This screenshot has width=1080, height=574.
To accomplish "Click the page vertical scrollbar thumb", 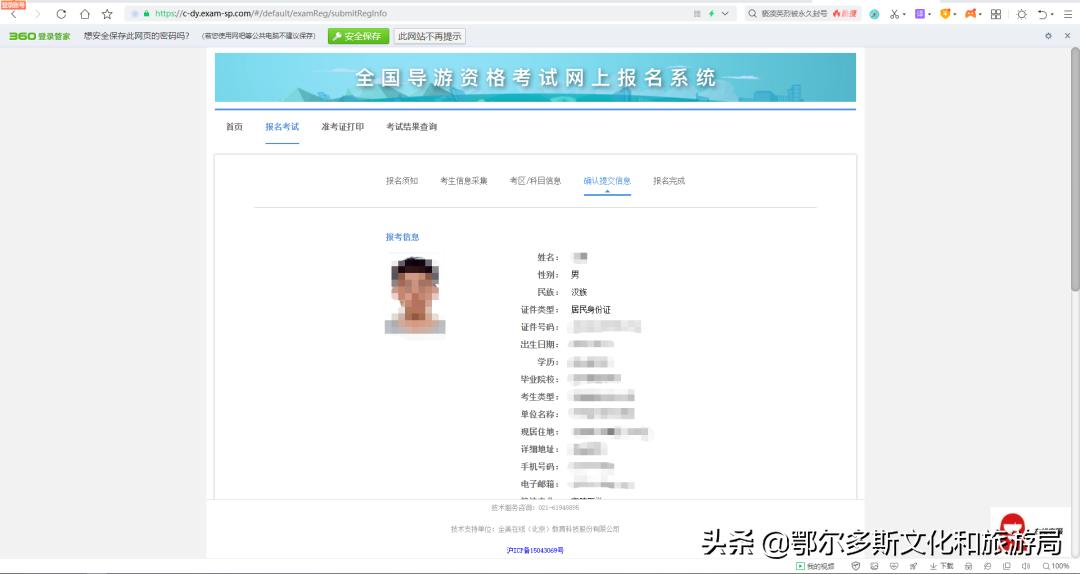I will point(1074,169).
